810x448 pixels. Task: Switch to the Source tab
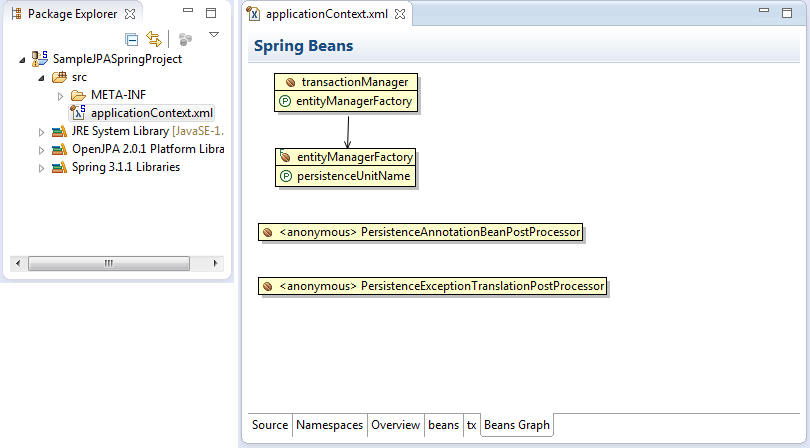point(270,425)
